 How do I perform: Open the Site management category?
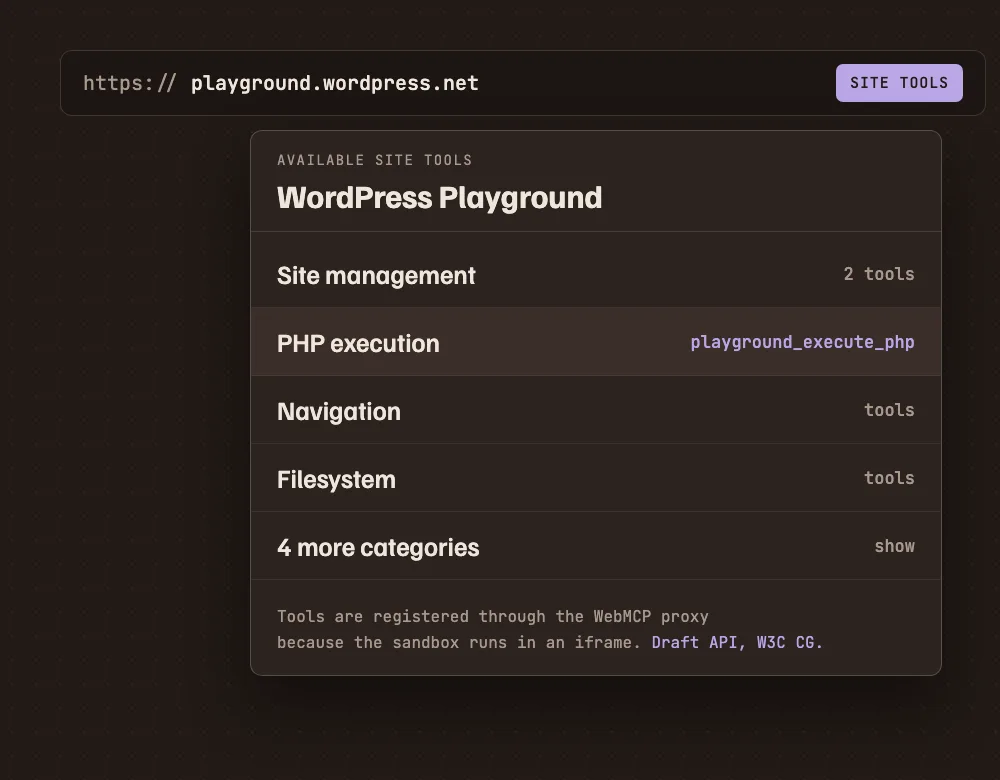596,274
